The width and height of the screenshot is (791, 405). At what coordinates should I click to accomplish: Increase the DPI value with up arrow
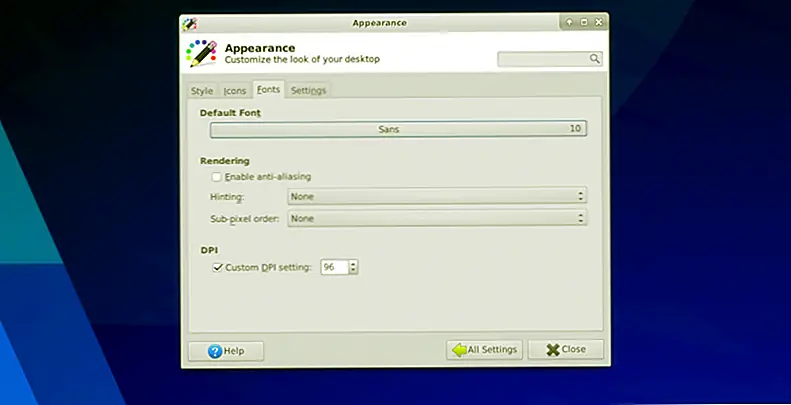pos(353,264)
